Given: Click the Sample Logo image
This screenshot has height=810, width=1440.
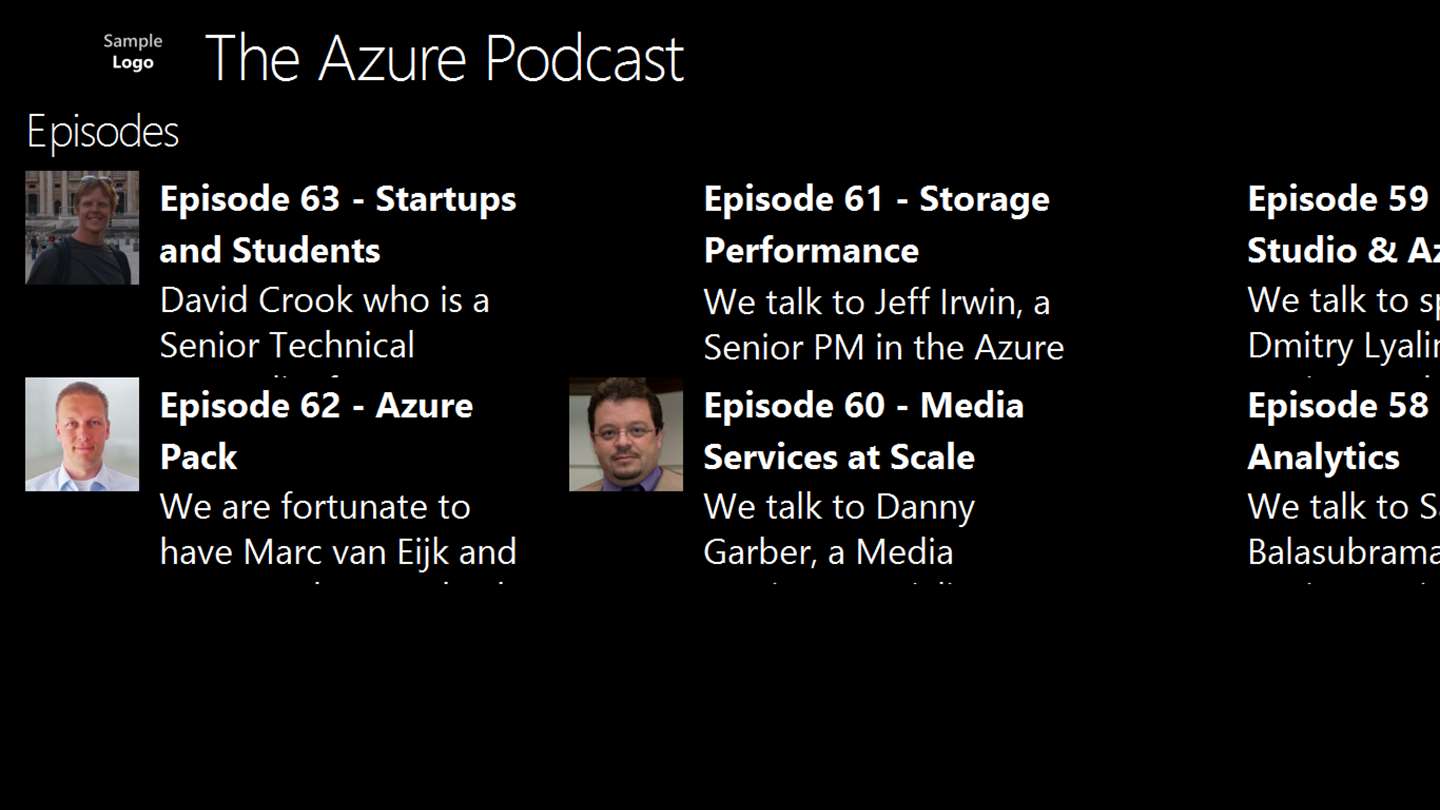Looking at the screenshot, I should (x=132, y=52).
